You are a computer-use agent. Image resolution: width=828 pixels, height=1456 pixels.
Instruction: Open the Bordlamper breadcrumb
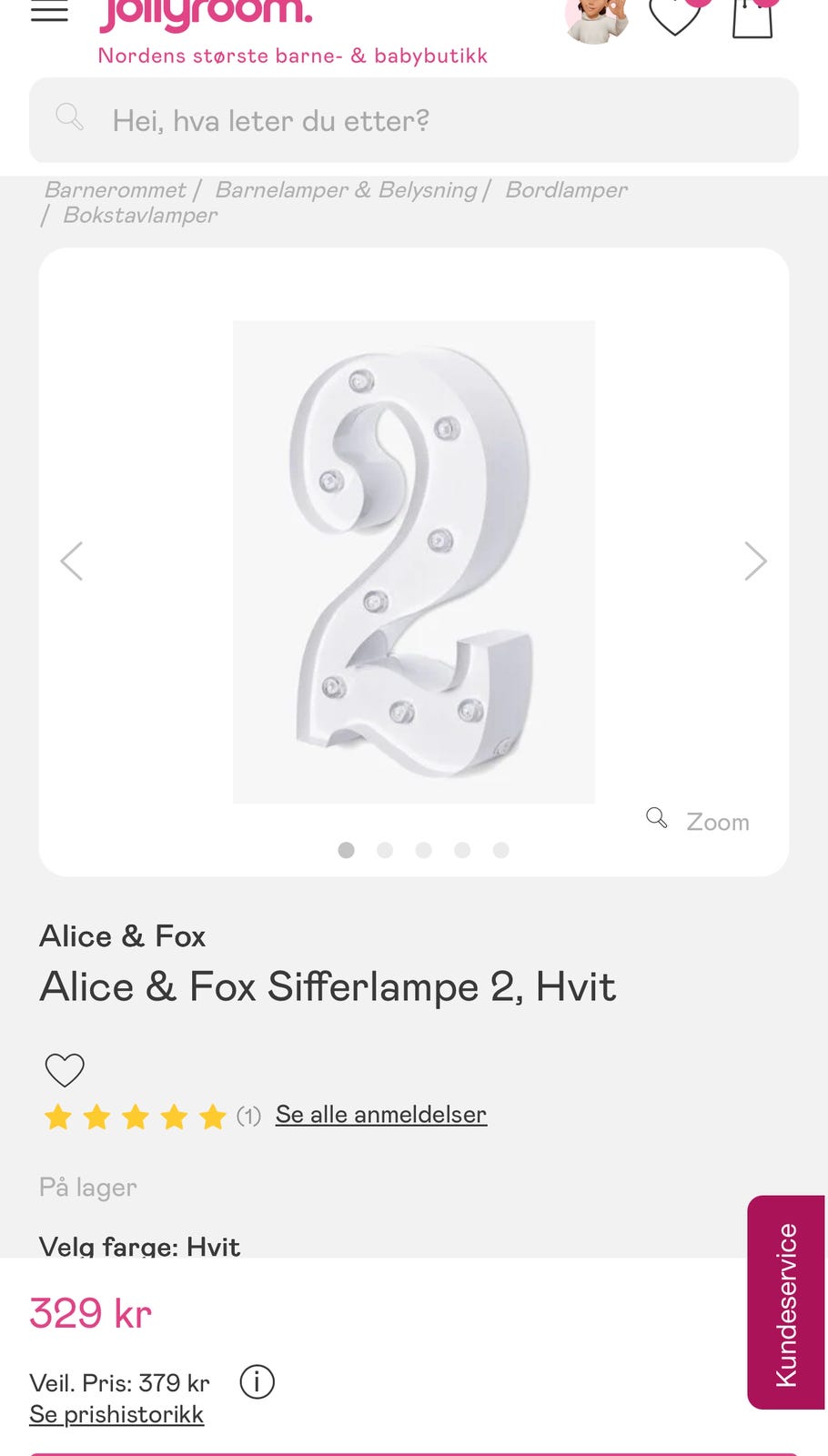[x=566, y=189]
